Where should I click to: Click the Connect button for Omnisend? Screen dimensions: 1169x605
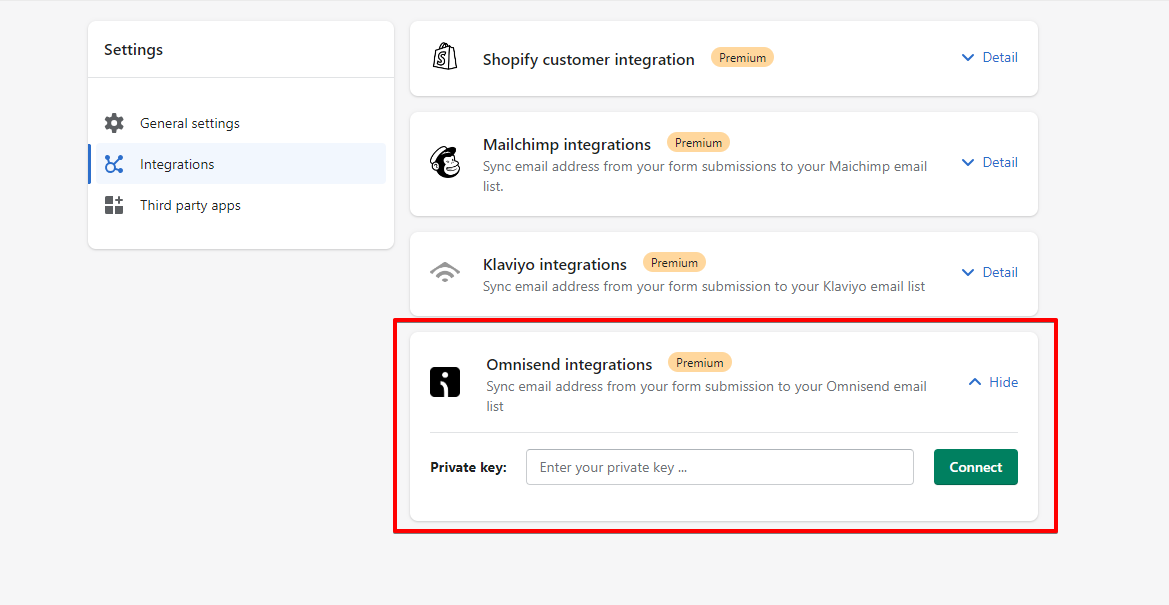coord(975,467)
